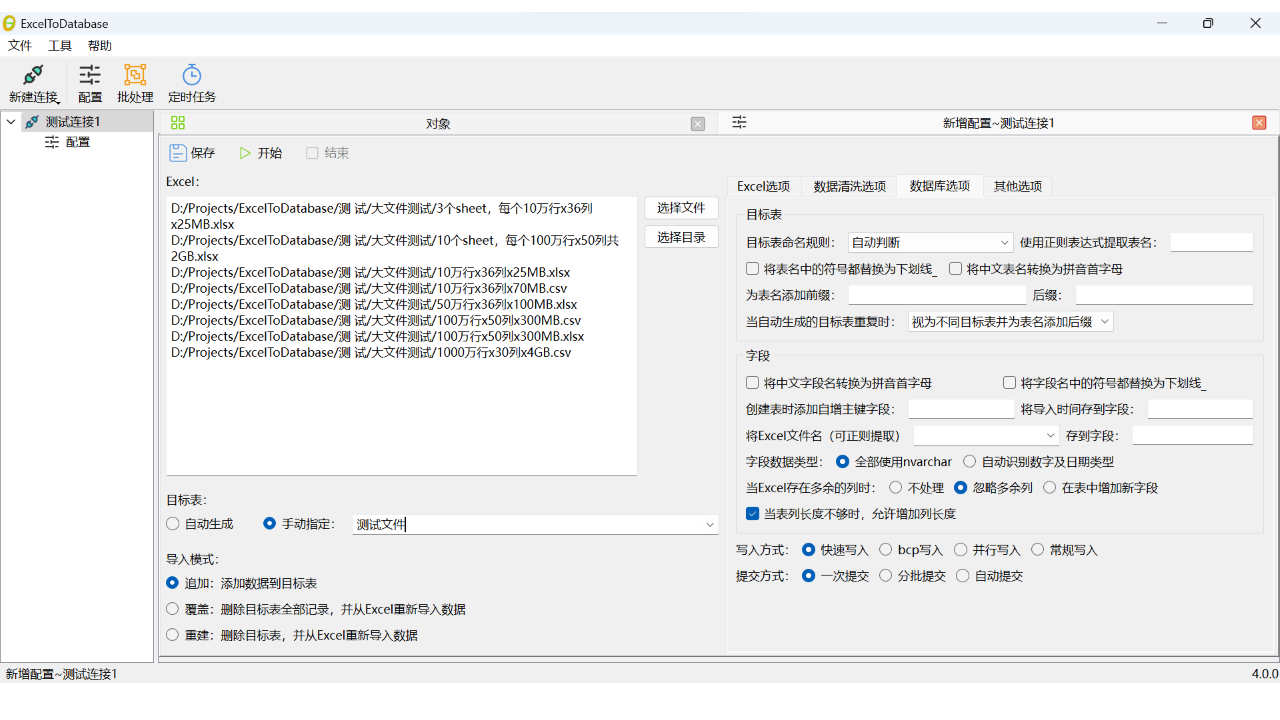Click the 后缀 input field
1280x720 pixels.
1164,295
